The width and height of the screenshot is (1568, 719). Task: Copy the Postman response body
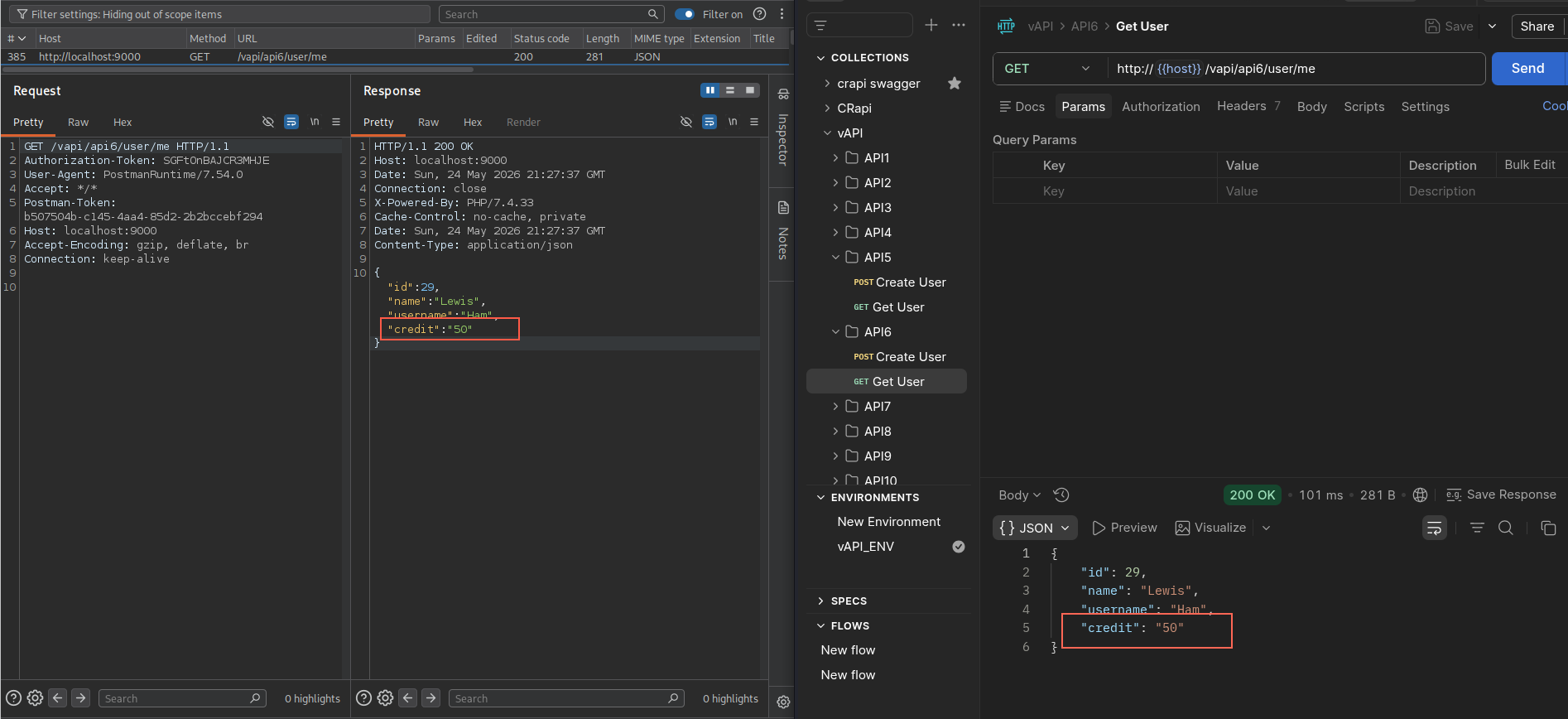1548,528
